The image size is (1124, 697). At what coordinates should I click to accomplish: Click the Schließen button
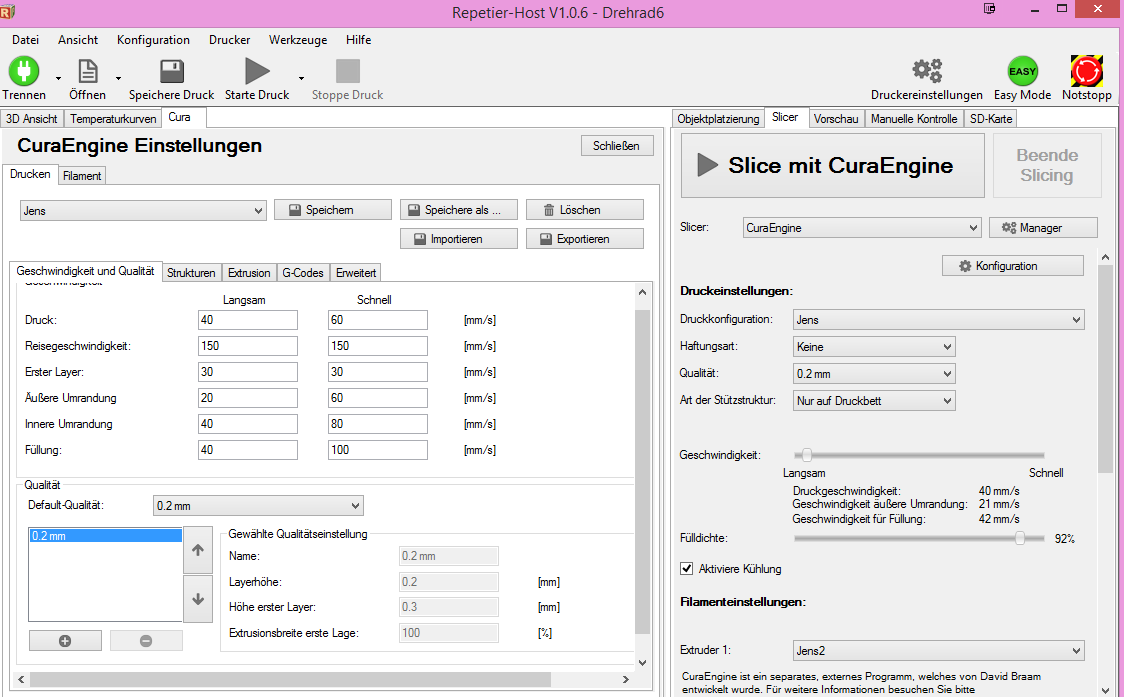[616, 146]
